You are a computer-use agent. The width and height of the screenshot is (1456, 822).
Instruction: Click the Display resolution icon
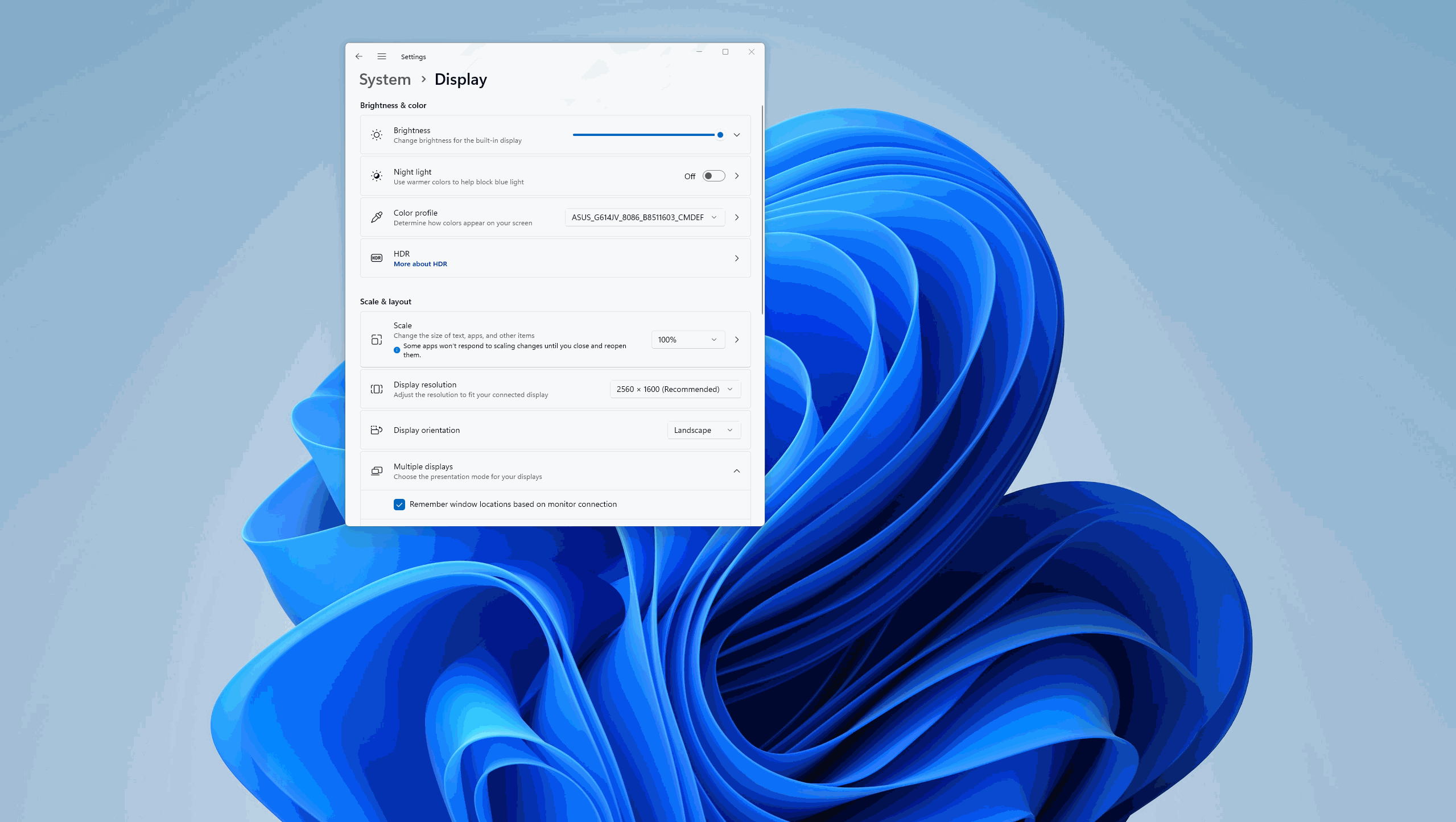point(377,389)
